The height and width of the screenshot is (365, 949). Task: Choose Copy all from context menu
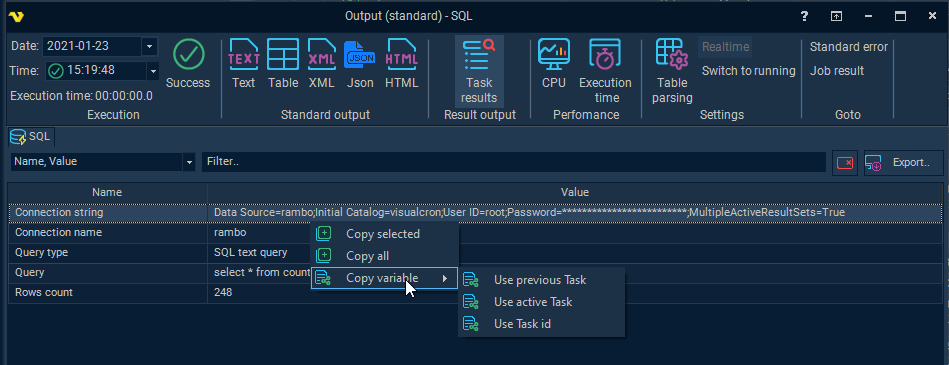point(384,256)
